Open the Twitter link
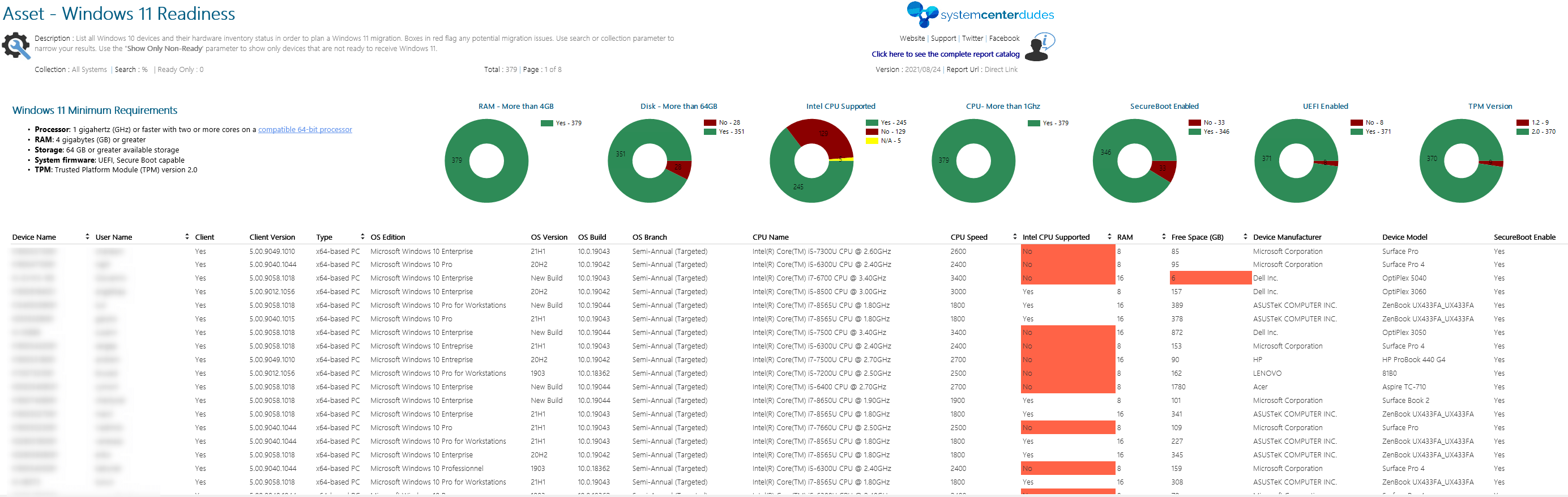Screen dimensions: 1568x497 point(972,39)
